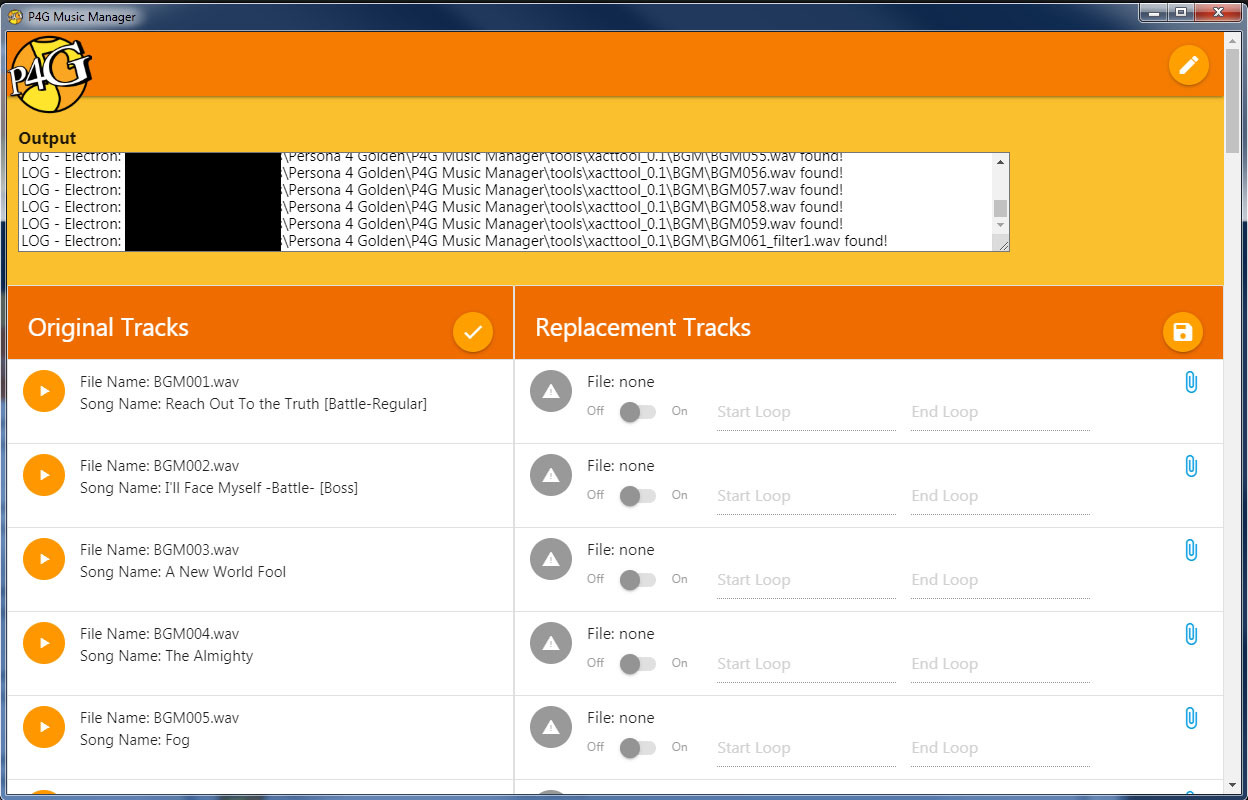Click the save icon in Replacement Tracks header
The height and width of the screenshot is (800, 1248).
[x=1183, y=332]
